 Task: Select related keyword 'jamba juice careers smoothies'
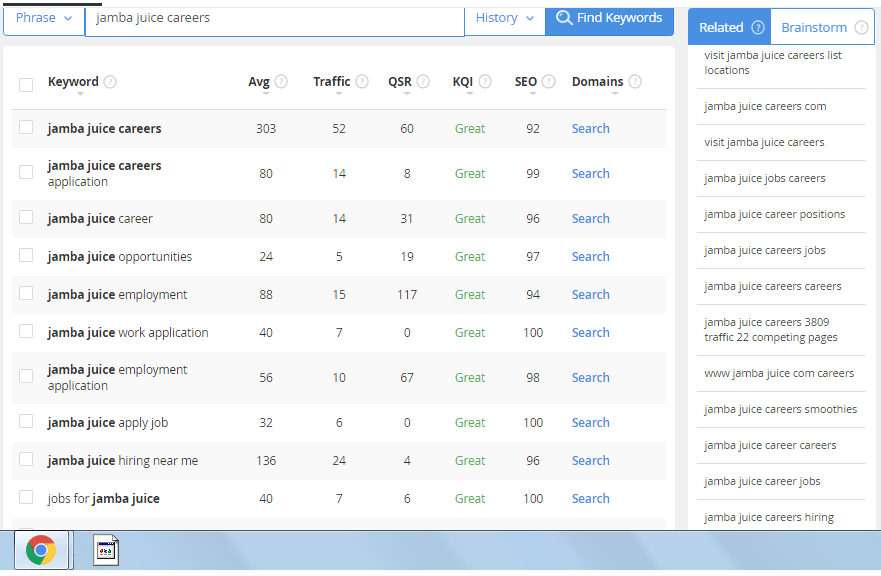tap(780, 409)
